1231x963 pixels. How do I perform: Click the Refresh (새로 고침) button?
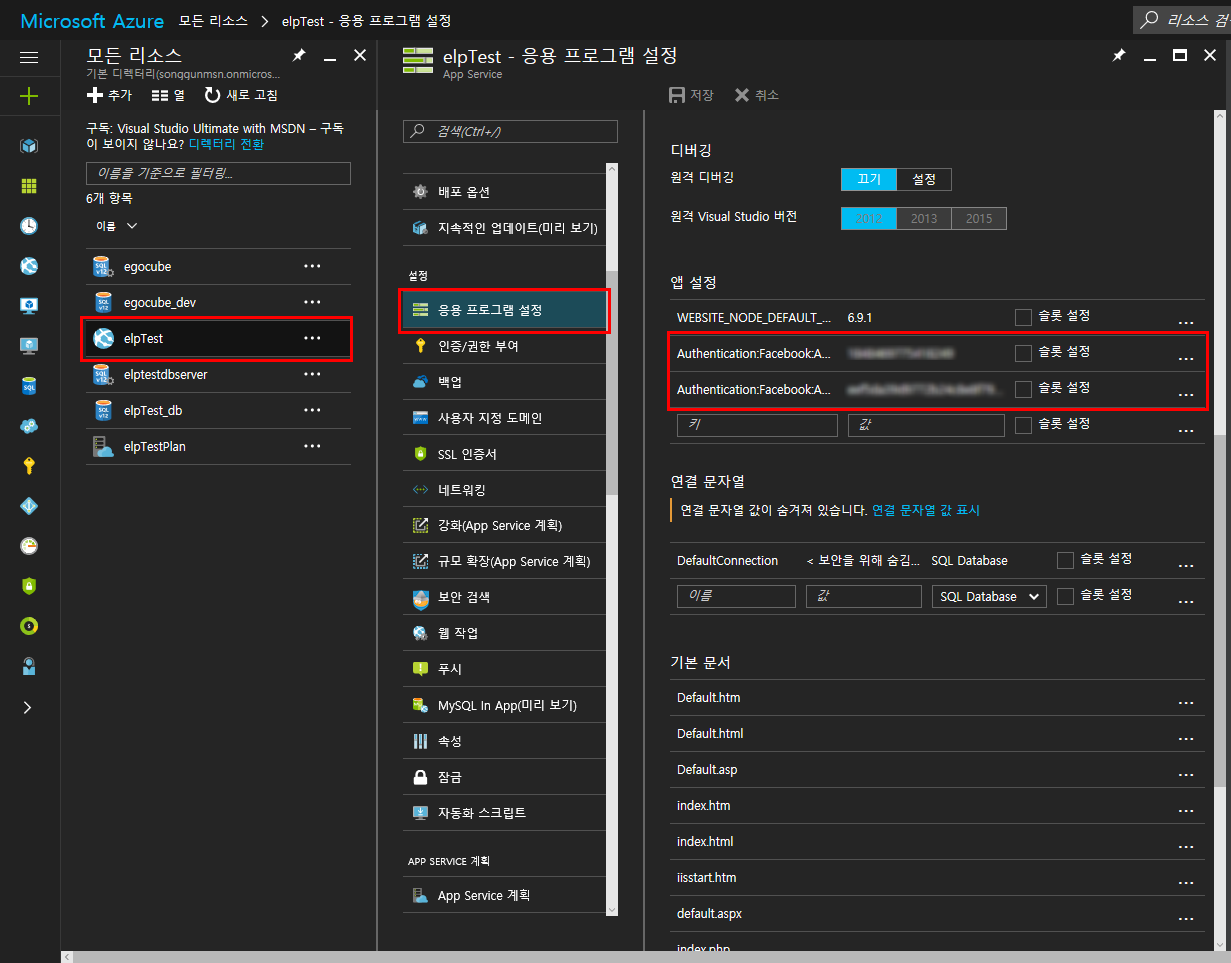[241, 95]
